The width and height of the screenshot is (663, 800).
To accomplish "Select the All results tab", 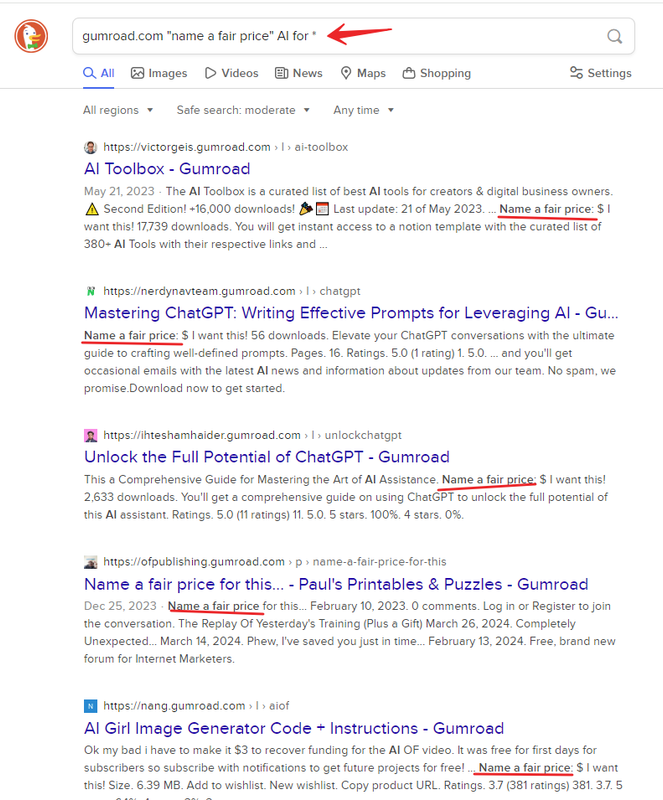I will click(x=99, y=73).
